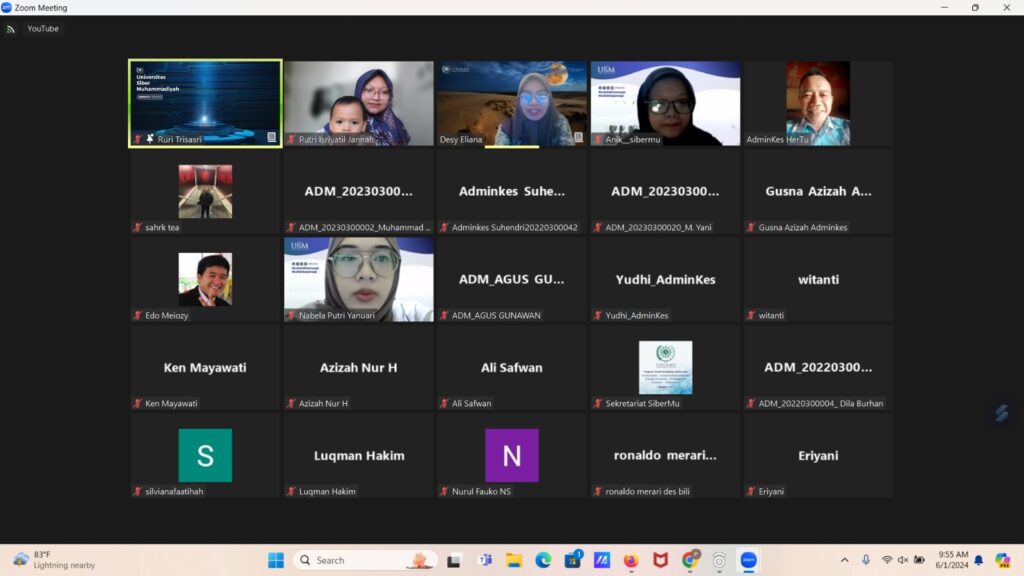The image size is (1024, 576).
Task: Open File Explorer from the taskbar
Action: 514,560
